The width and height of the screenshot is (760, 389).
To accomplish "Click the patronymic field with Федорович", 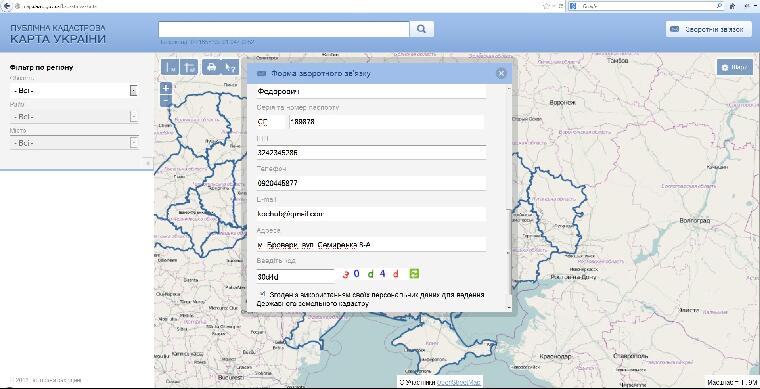I will (x=371, y=91).
